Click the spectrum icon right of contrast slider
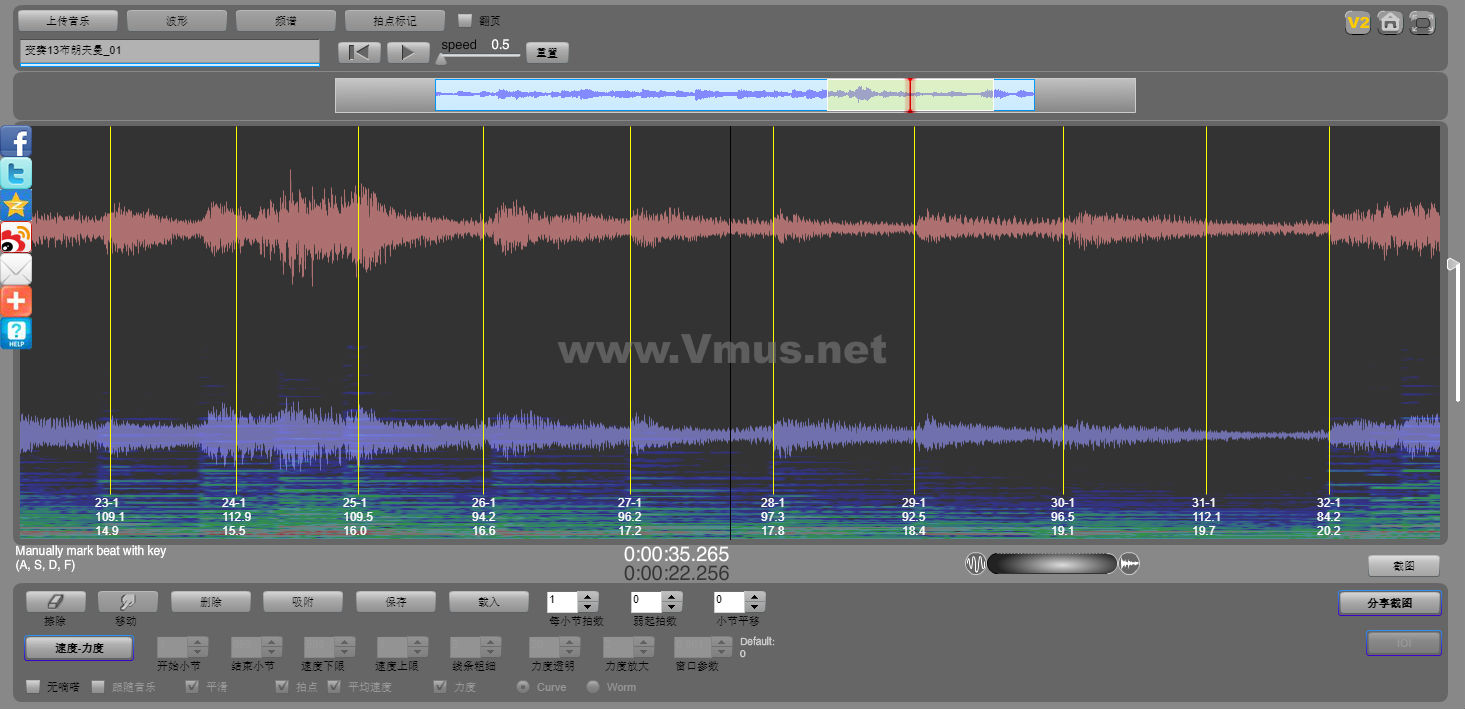 point(1129,564)
